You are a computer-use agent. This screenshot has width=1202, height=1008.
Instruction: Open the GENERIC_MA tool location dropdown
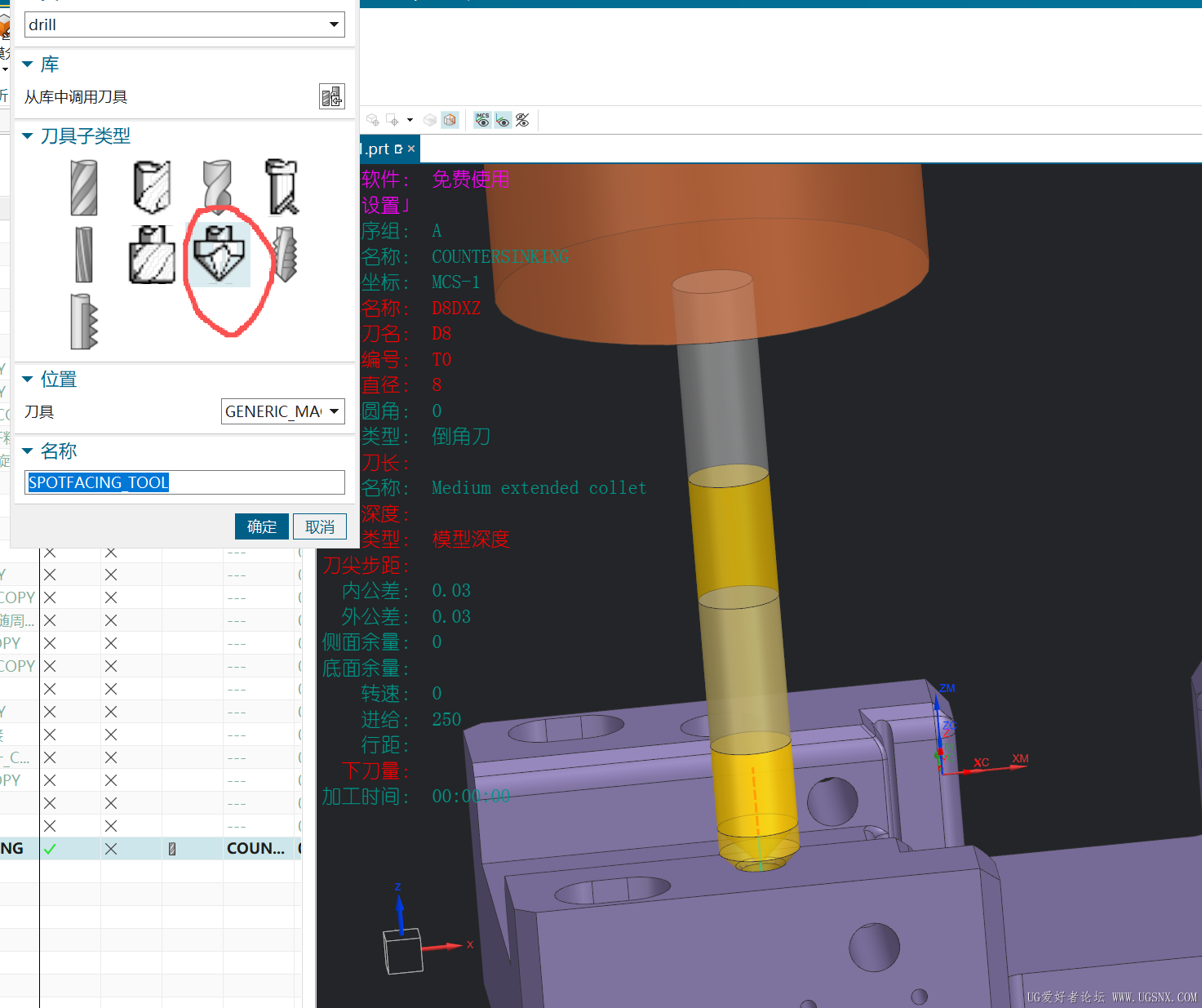pyautogui.click(x=283, y=411)
